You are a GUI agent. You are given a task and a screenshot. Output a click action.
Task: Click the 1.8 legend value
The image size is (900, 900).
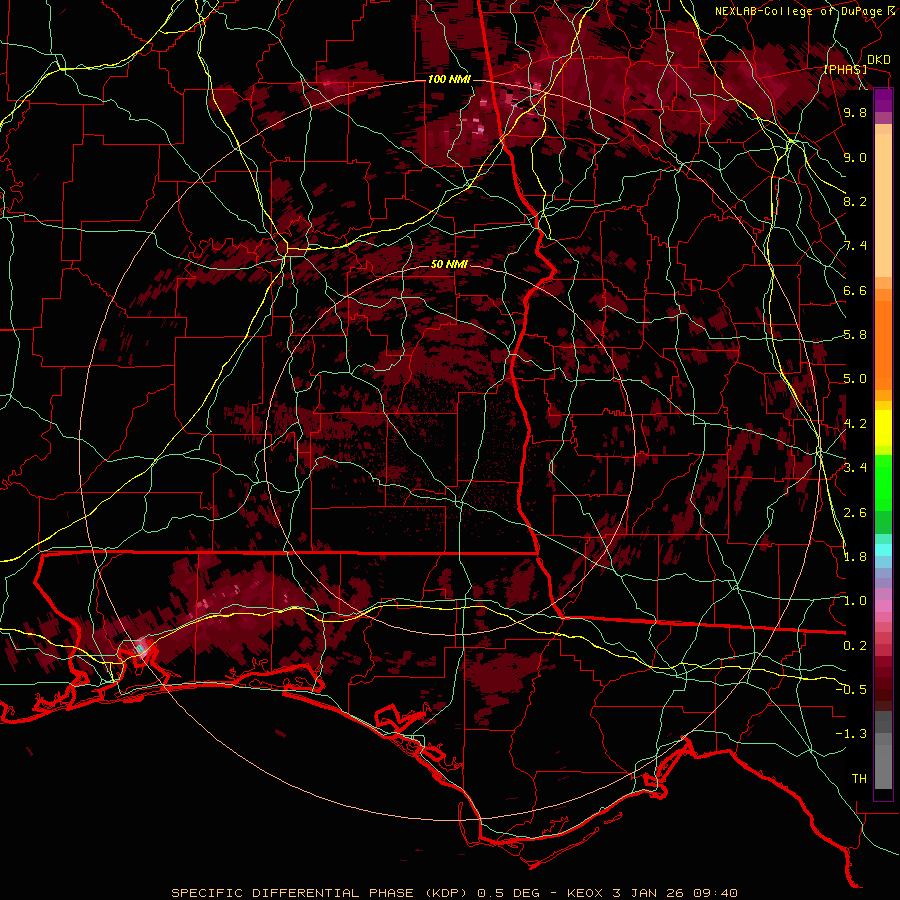click(x=855, y=557)
